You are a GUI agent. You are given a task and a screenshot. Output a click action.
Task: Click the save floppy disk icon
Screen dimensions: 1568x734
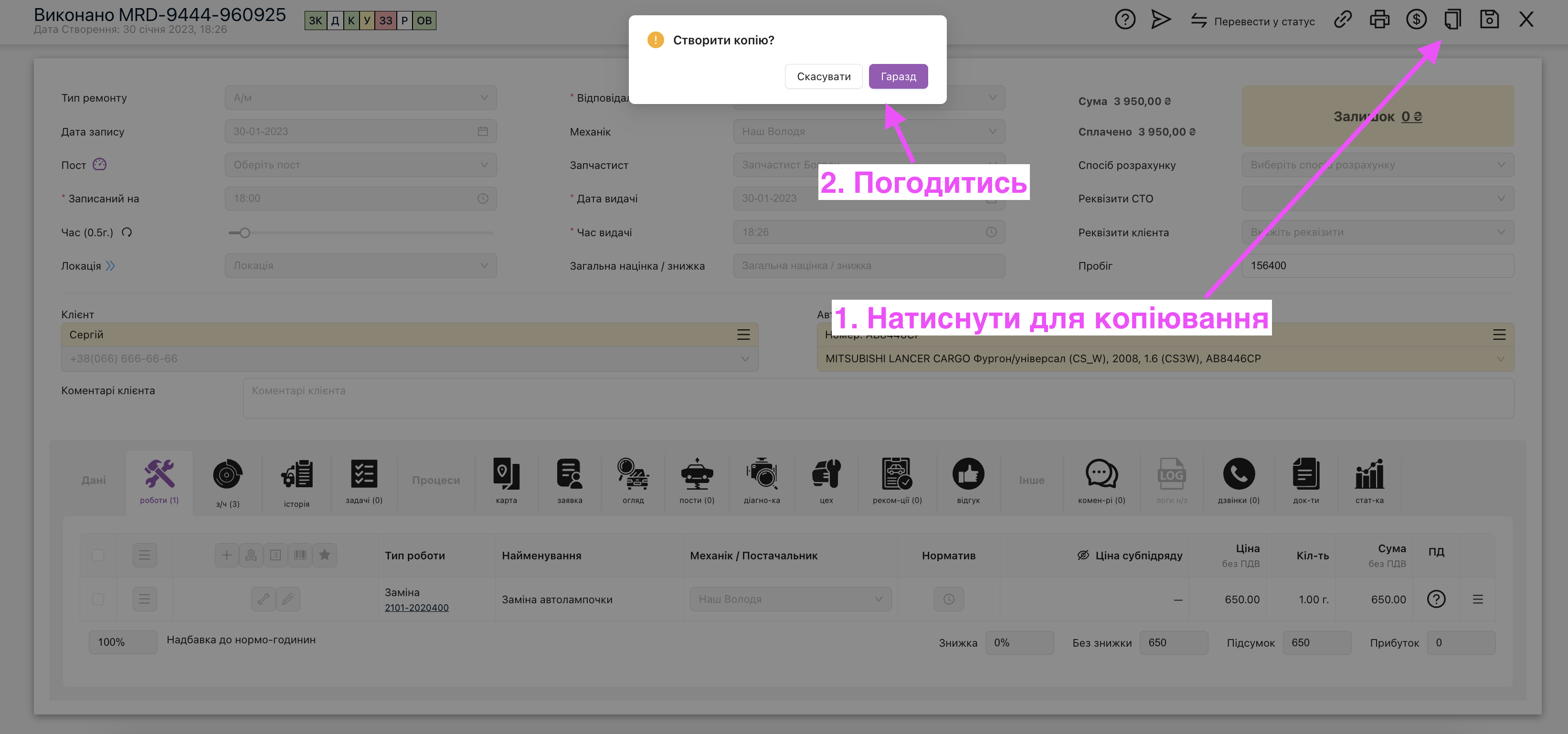coord(1489,20)
